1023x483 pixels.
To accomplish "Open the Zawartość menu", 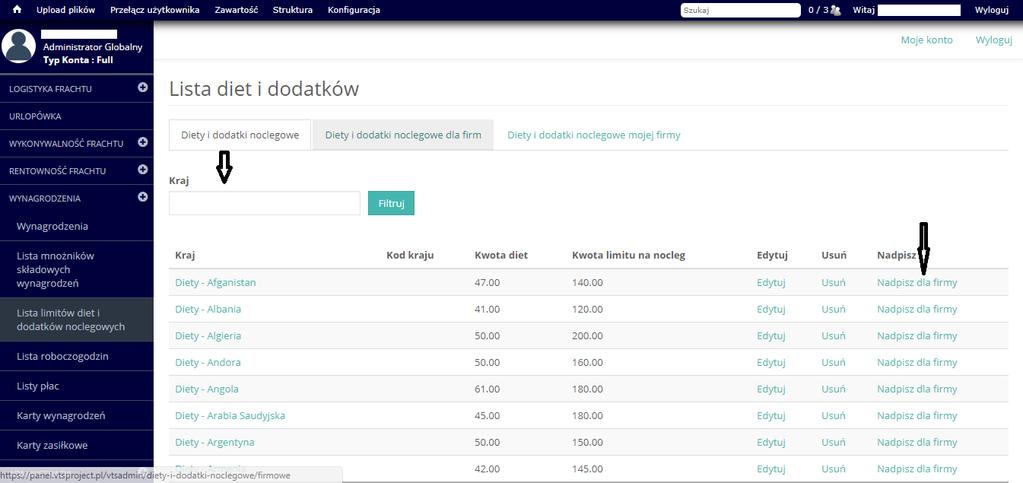I will tap(236, 10).
